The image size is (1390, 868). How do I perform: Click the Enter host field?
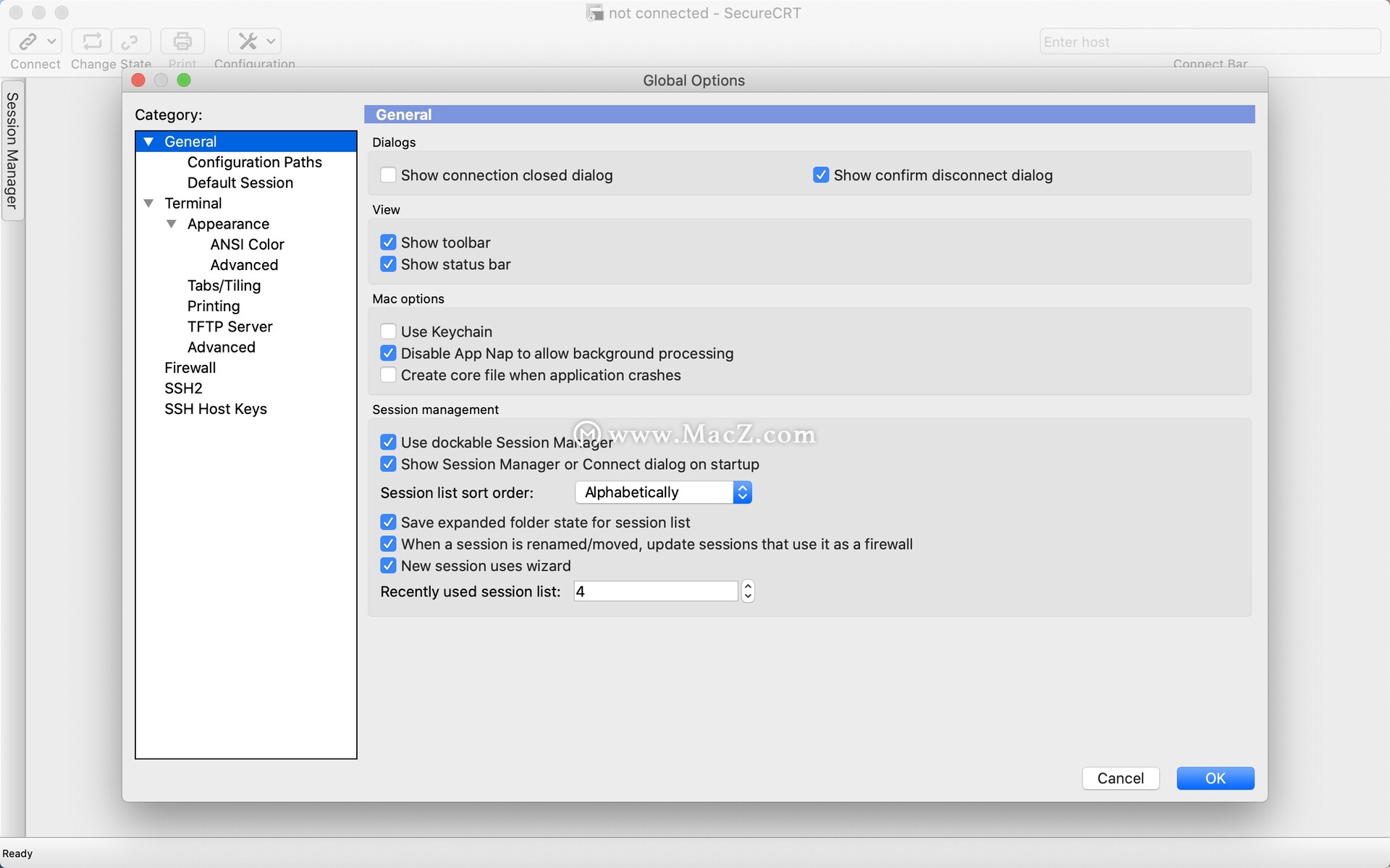(x=1209, y=42)
